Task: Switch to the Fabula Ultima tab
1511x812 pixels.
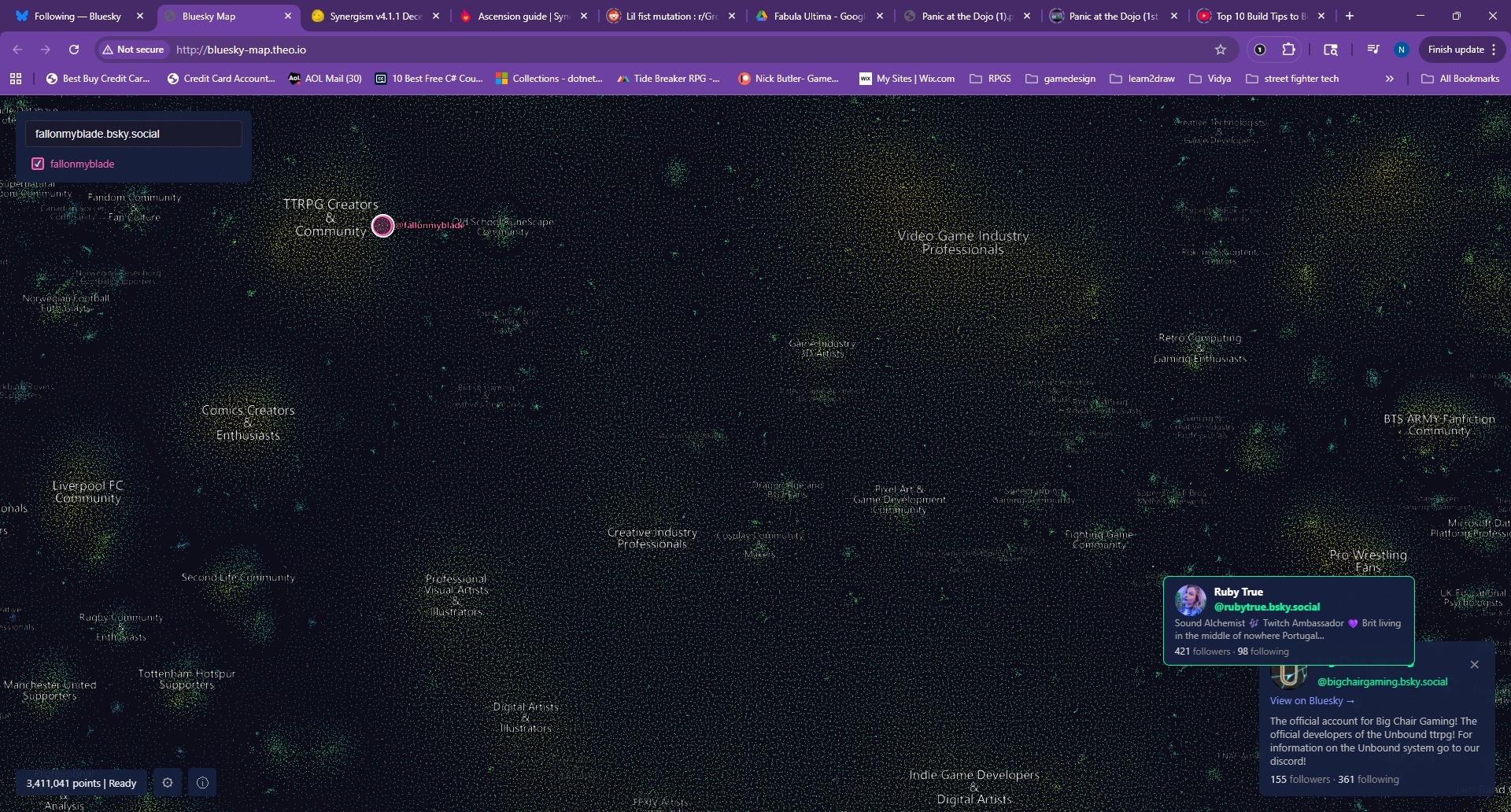Action: [x=818, y=16]
